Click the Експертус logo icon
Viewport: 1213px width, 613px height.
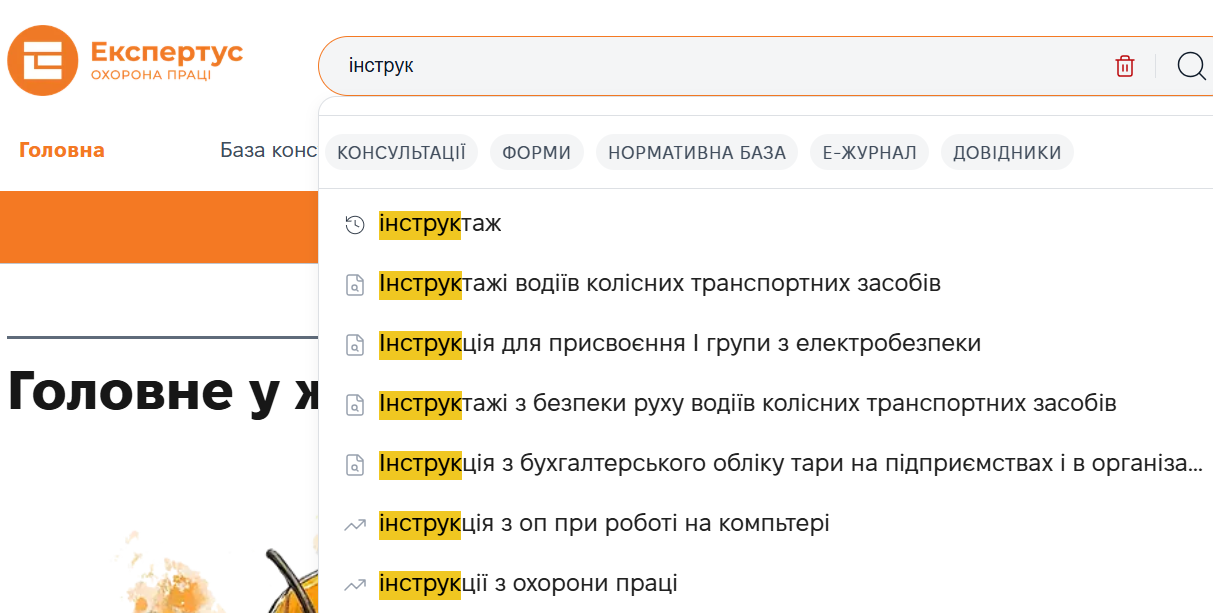tap(42, 60)
